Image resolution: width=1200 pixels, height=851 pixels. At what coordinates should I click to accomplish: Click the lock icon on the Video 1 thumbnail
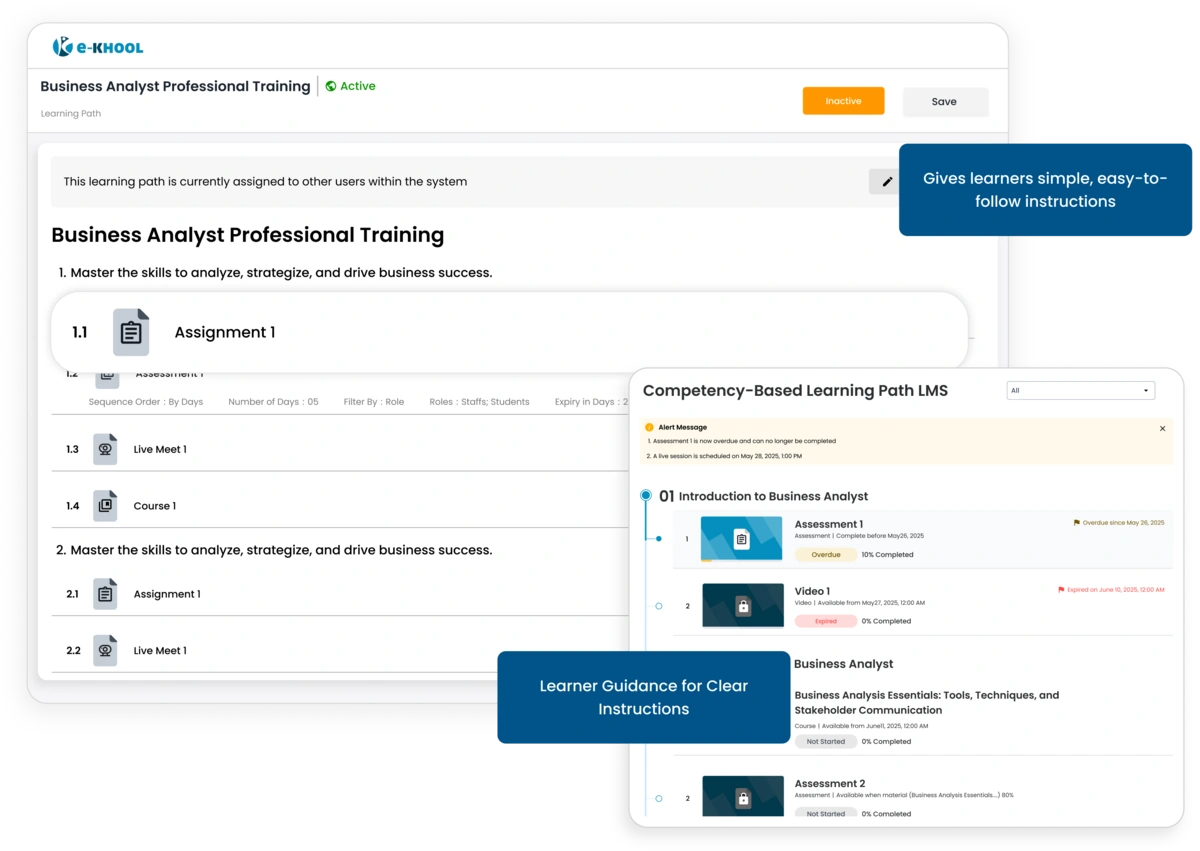742,605
